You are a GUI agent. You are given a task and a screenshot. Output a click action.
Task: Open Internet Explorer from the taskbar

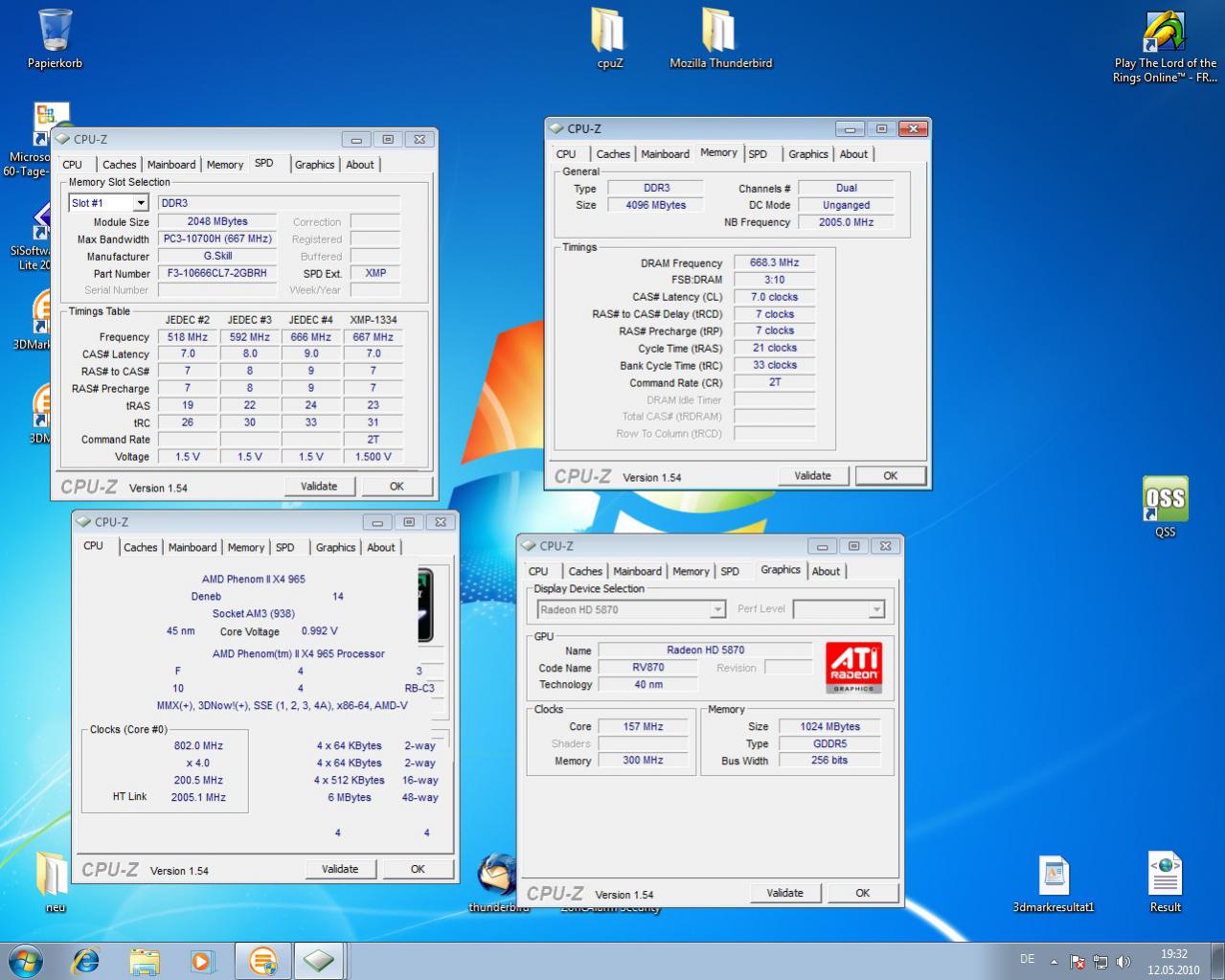coord(86,960)
